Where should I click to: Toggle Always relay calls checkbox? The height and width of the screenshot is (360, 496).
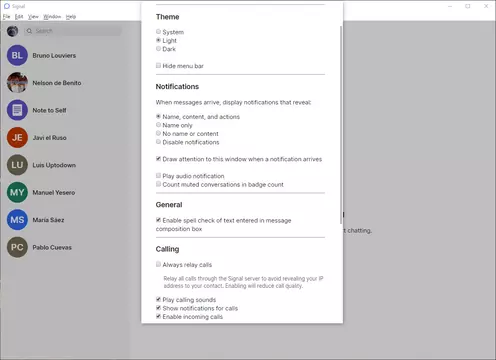click(x=158, y=264)
